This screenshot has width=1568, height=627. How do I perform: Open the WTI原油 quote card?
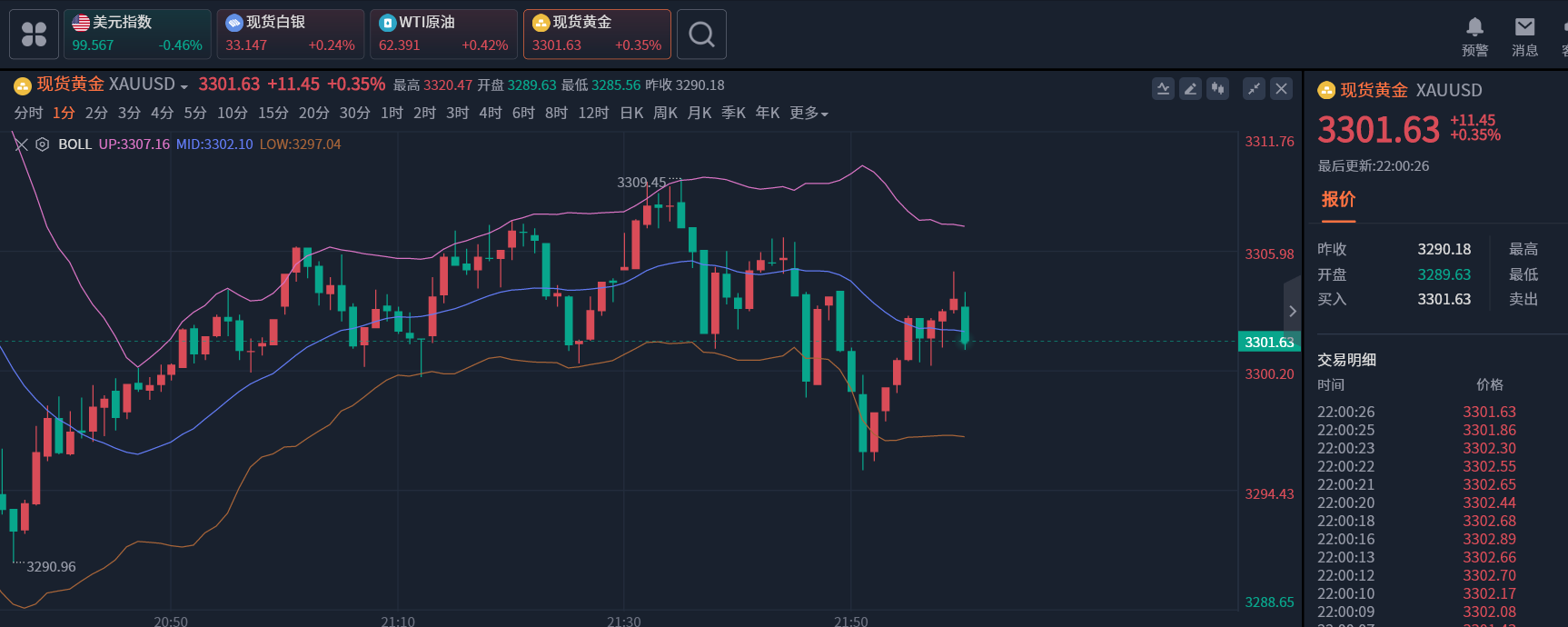(443, 35)
